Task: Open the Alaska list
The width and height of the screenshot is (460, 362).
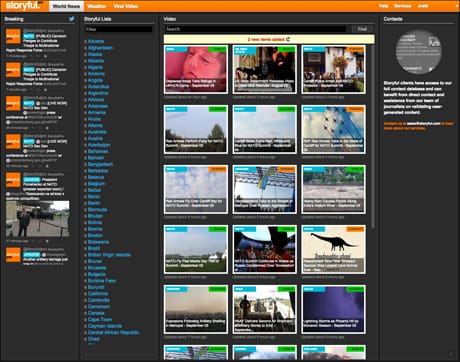Action: [x=95, y=54]
